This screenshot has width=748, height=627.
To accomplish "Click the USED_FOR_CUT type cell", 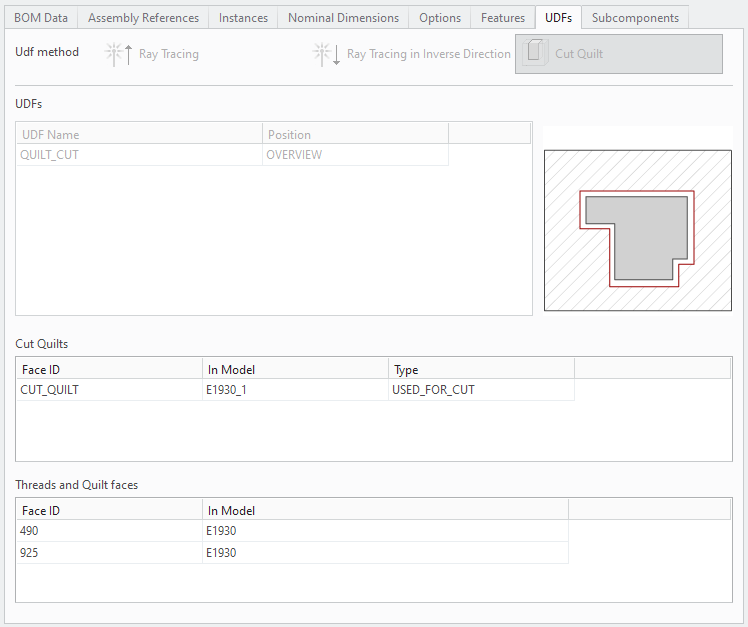I will point(481,390).
